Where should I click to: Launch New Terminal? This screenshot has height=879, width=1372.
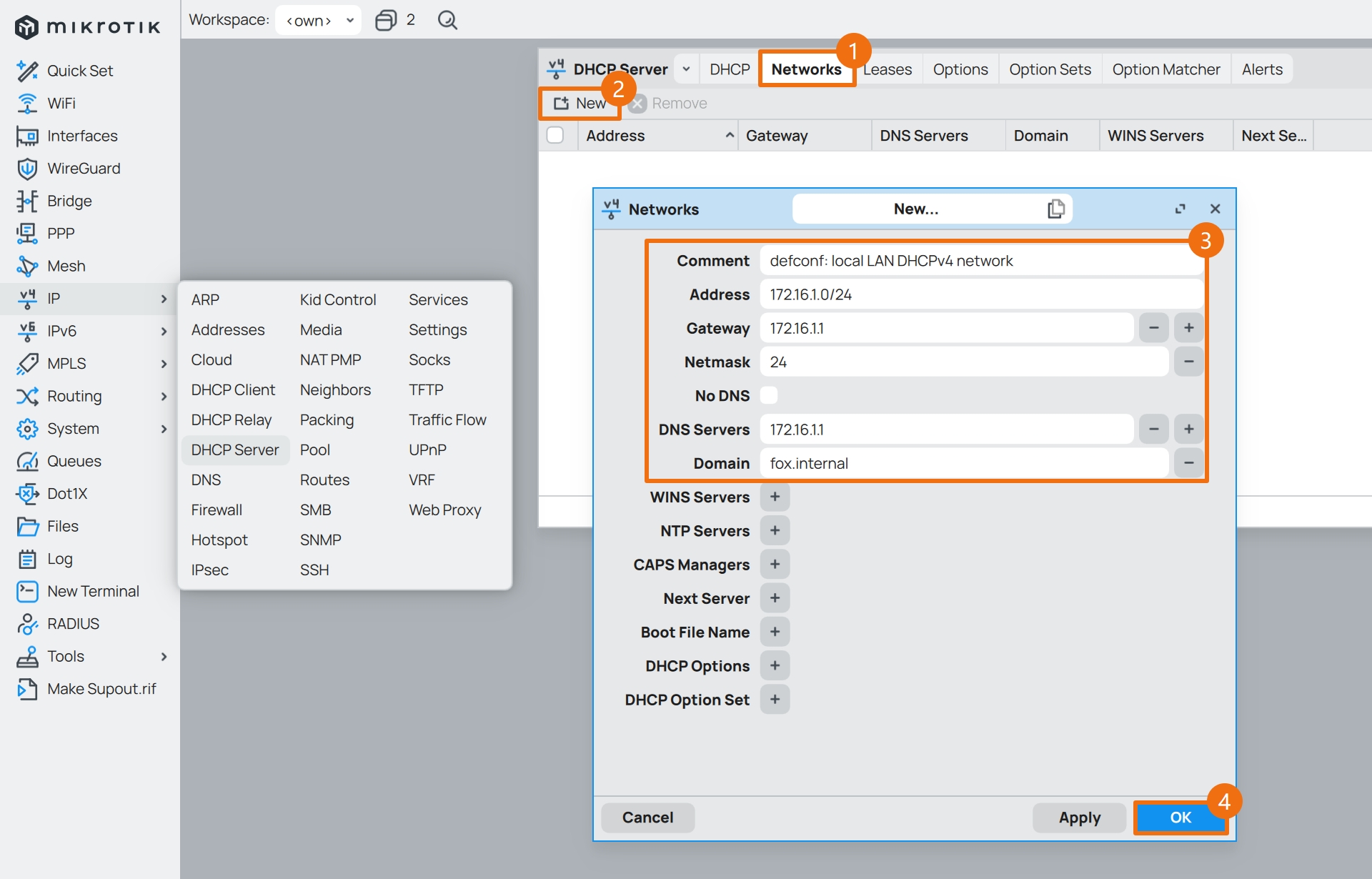93,591
